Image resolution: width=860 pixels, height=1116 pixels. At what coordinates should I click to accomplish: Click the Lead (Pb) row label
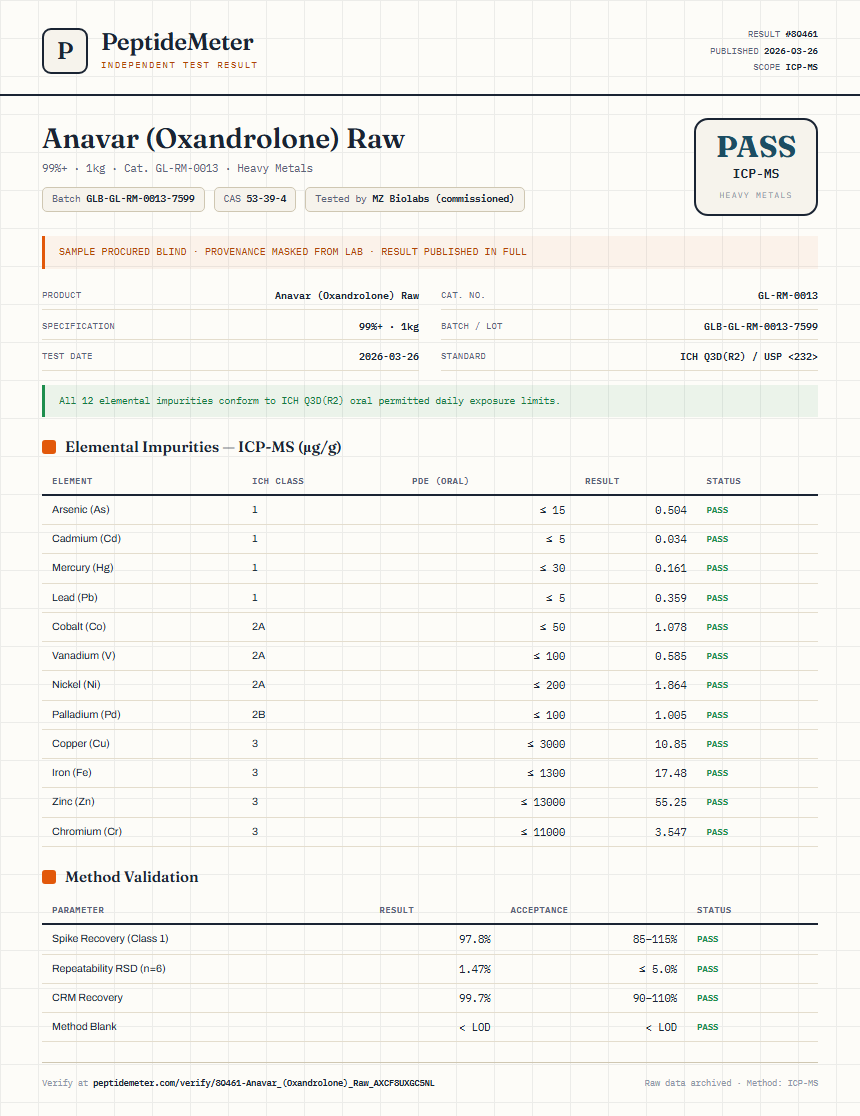click(x=75, y=598)
